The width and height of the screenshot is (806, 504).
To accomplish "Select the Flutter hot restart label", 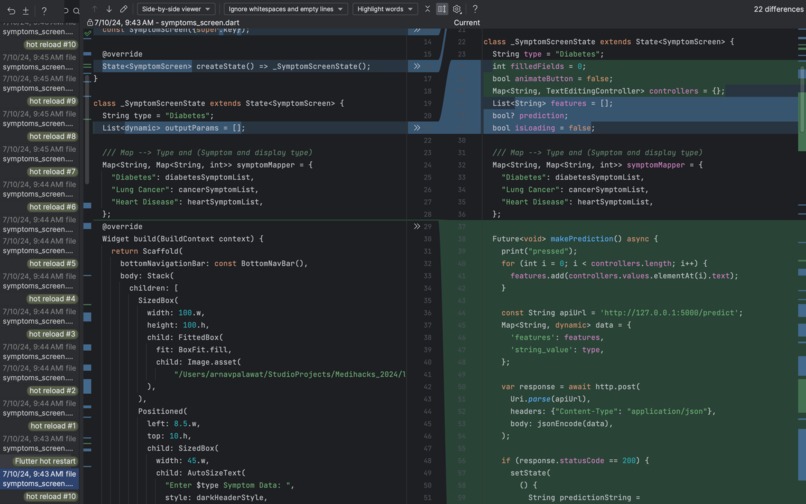I will 45,461.
